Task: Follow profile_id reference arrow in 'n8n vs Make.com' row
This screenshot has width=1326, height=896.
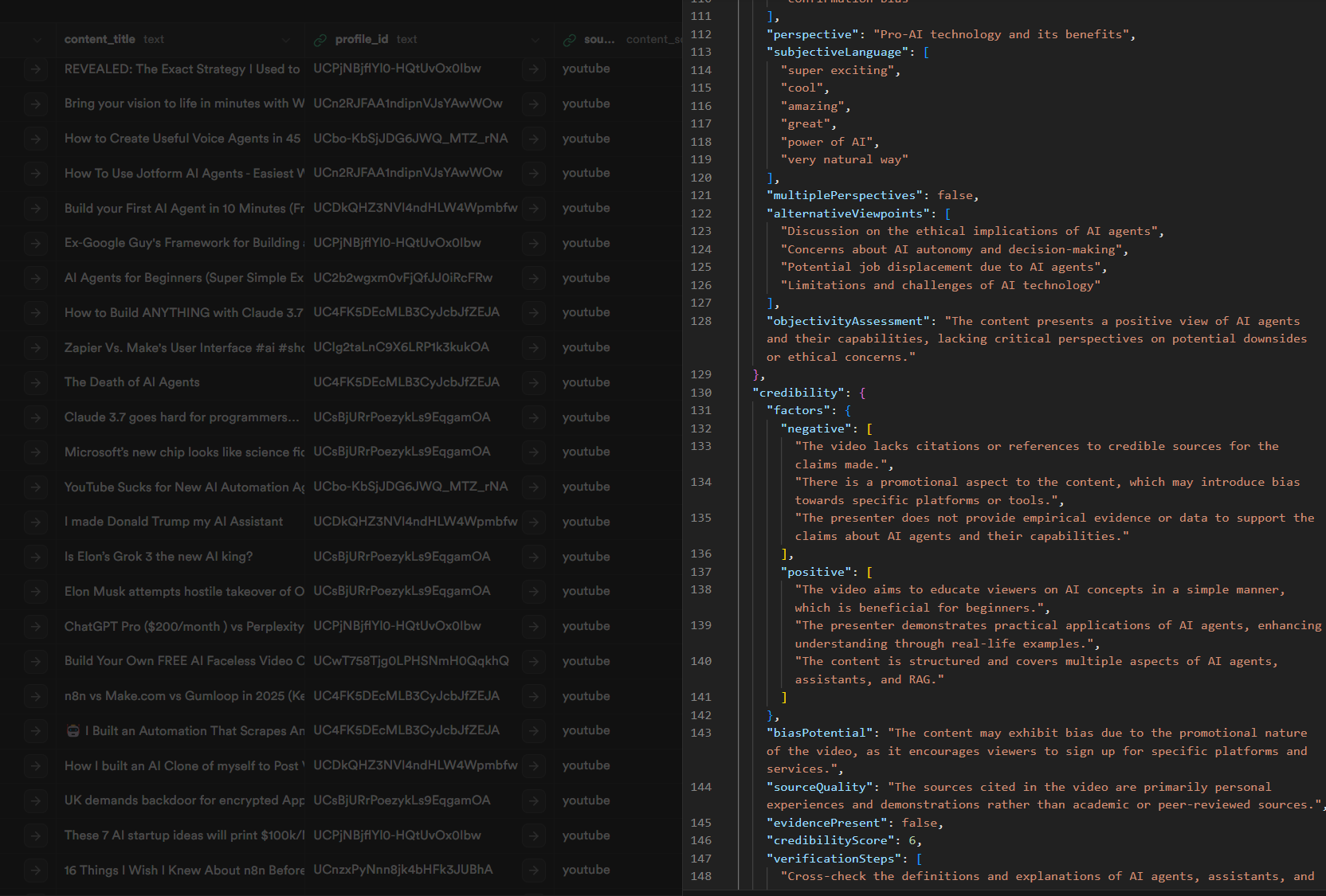Action: [x=533, y=696]
